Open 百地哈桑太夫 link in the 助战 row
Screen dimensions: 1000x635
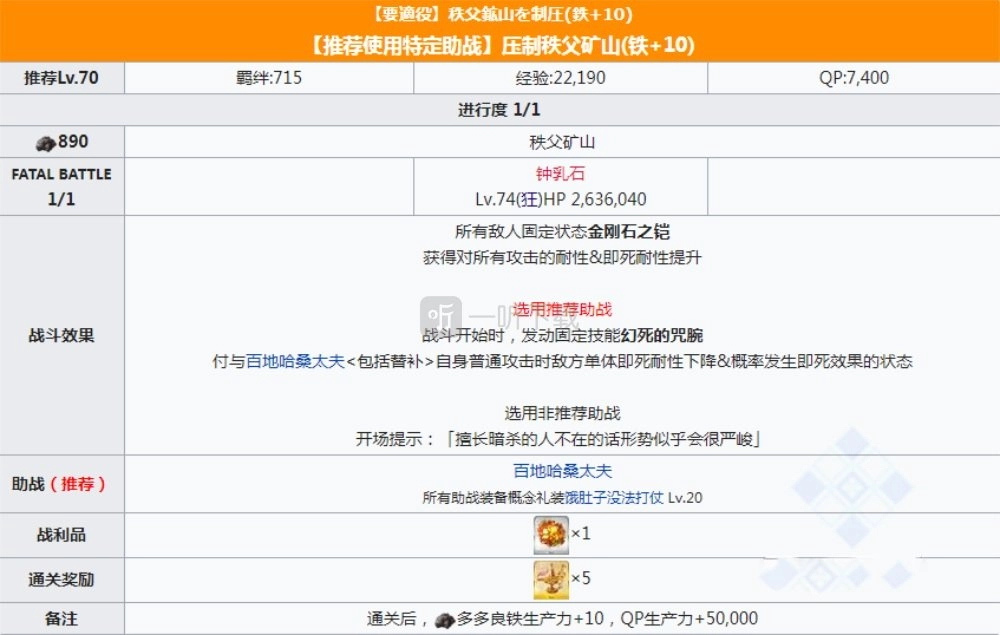pyautogui.click(x=561, y=471)
